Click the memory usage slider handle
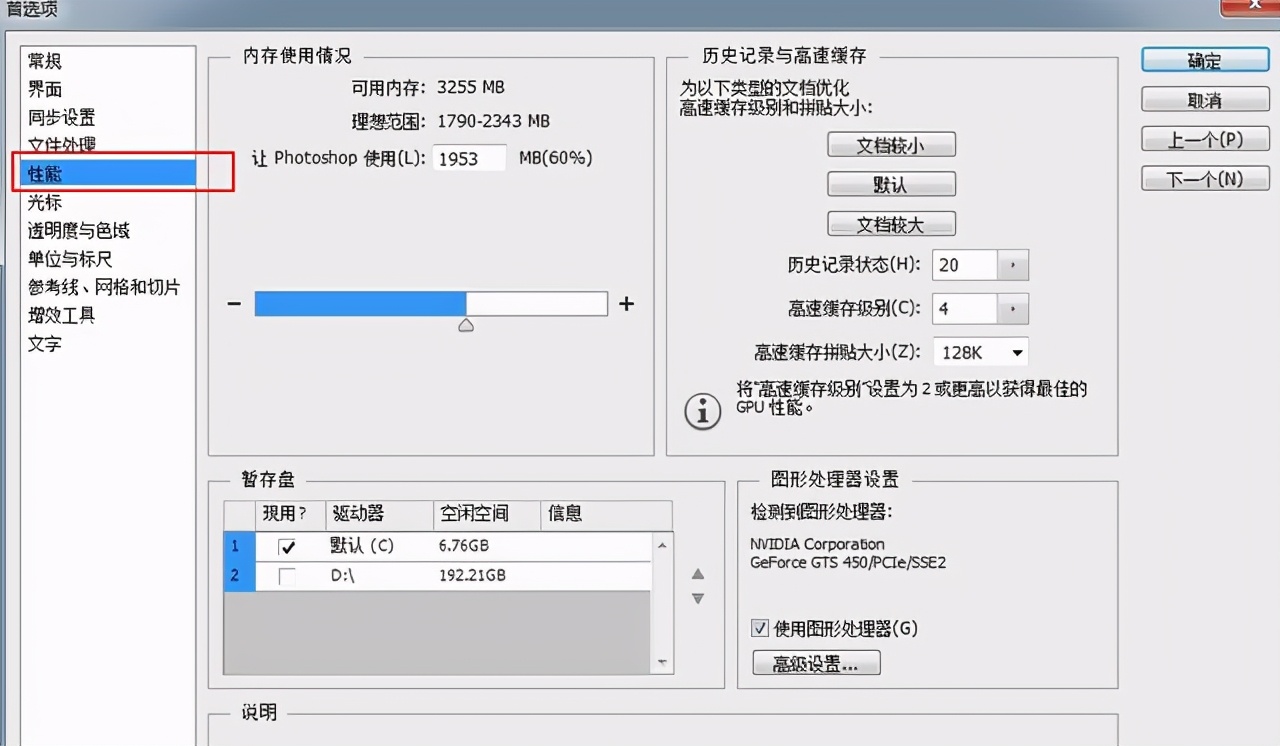The image size is (1280, 746). [465, 324]
